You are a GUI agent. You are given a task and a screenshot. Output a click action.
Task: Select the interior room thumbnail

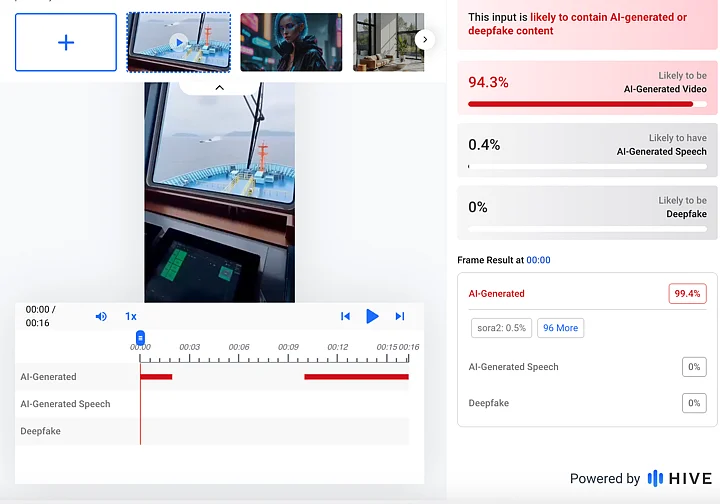coord(388,42)
